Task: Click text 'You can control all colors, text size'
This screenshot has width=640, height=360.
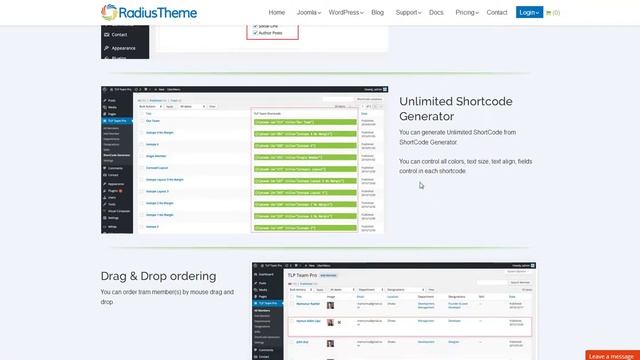Action: [x=444, y=161]
